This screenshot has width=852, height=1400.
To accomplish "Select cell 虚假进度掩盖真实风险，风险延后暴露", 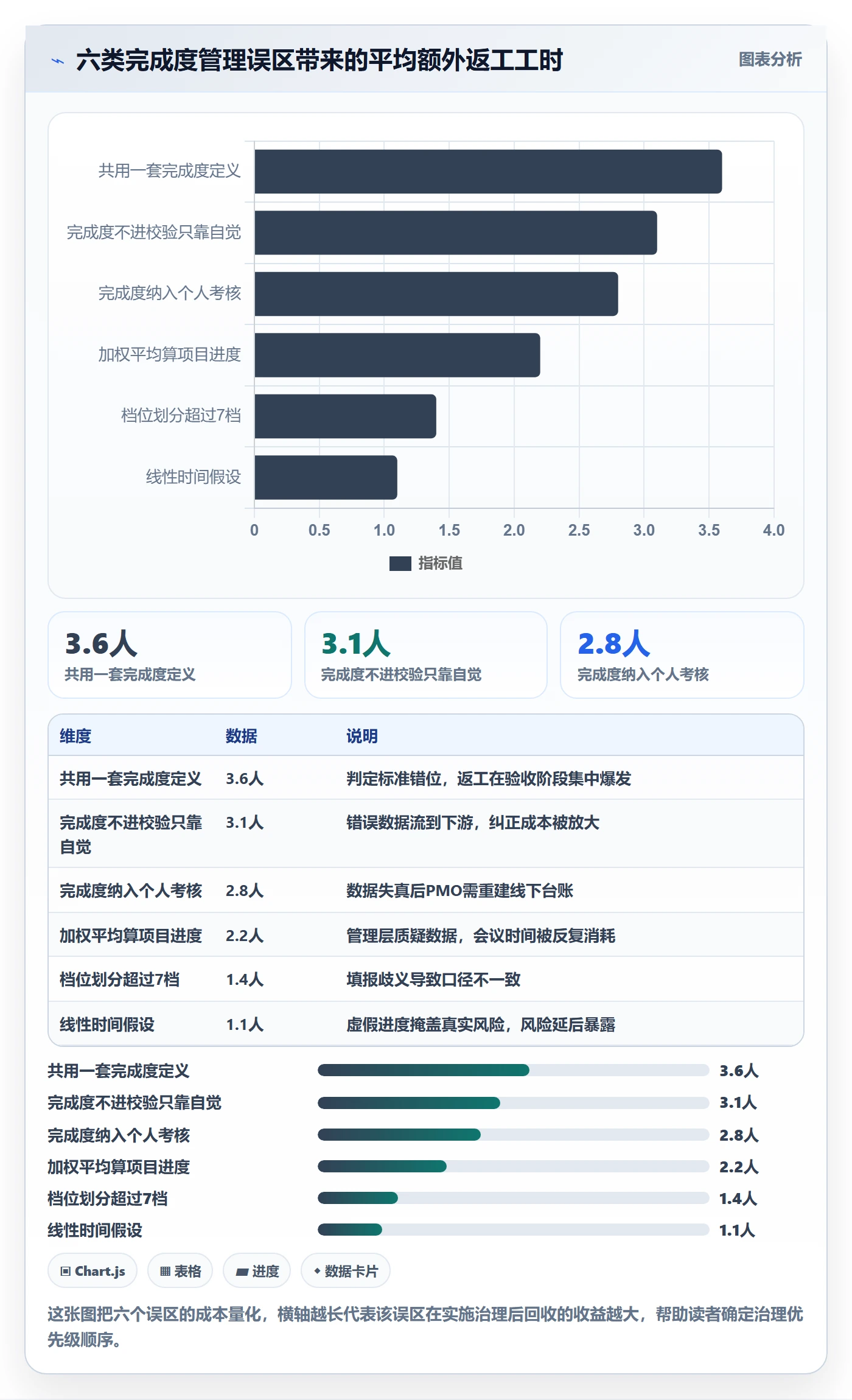I will coord(481,1024).
